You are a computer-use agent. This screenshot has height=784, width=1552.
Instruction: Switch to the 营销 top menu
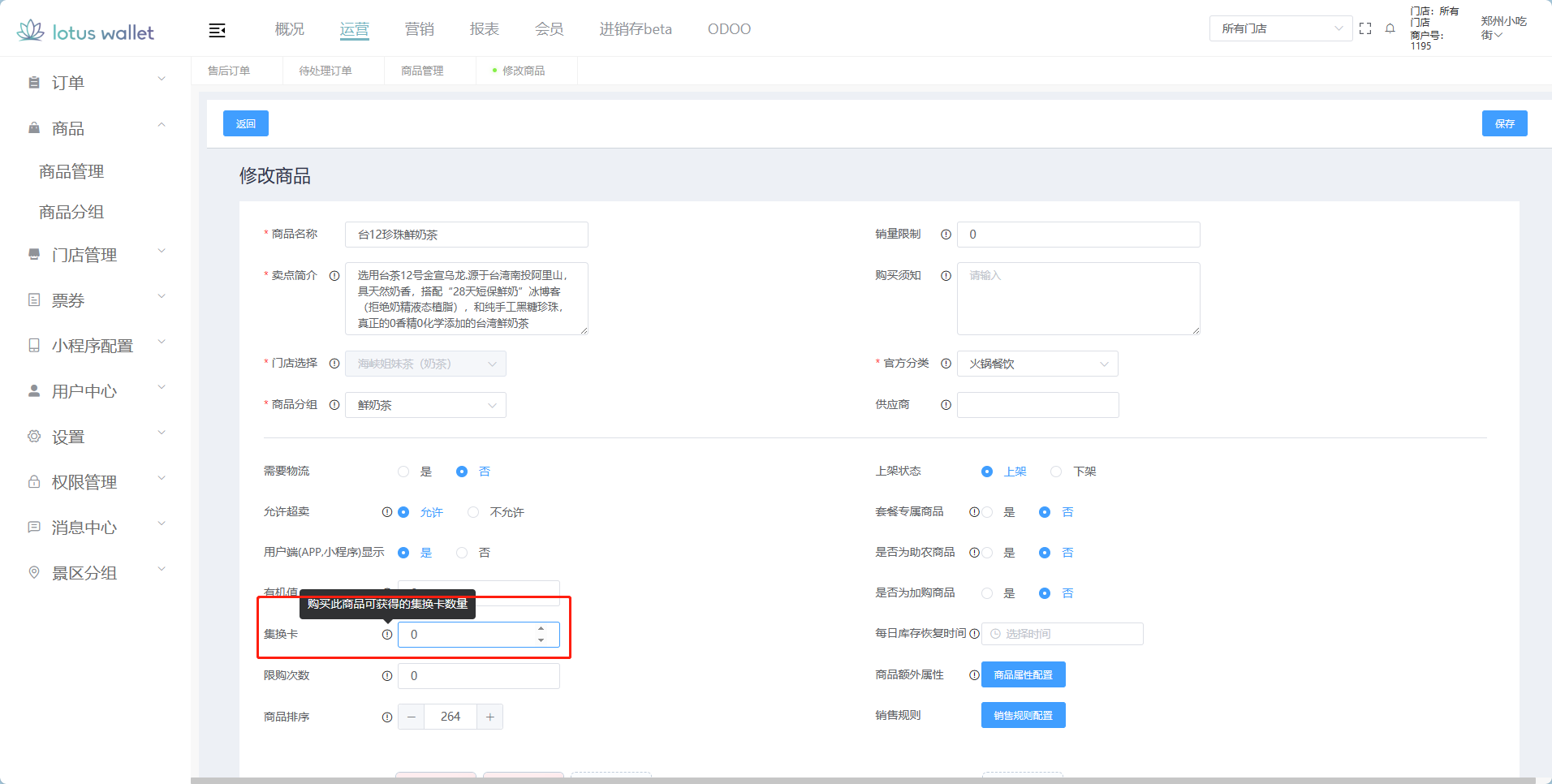[x=419, y=29]
